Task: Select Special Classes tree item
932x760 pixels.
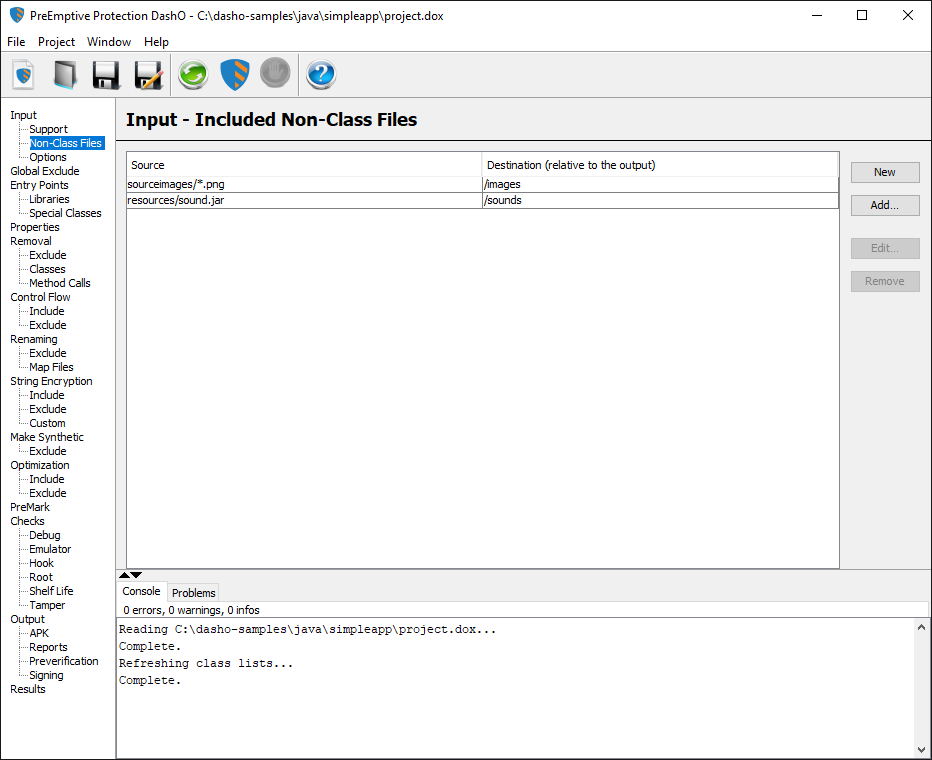Action: pos(65,213)
